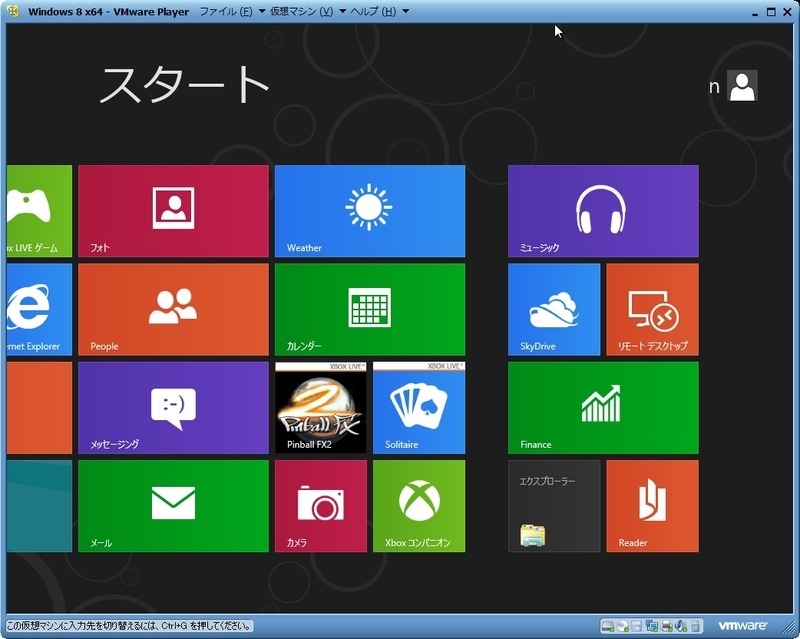Launch the Solitaire tile
The height and width of the screenshot is (639, 800).
419,408
